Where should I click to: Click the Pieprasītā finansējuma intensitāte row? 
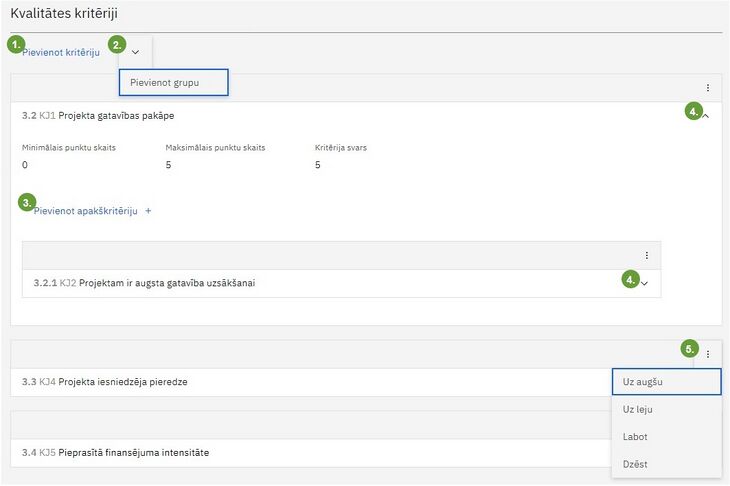point(311,453)
